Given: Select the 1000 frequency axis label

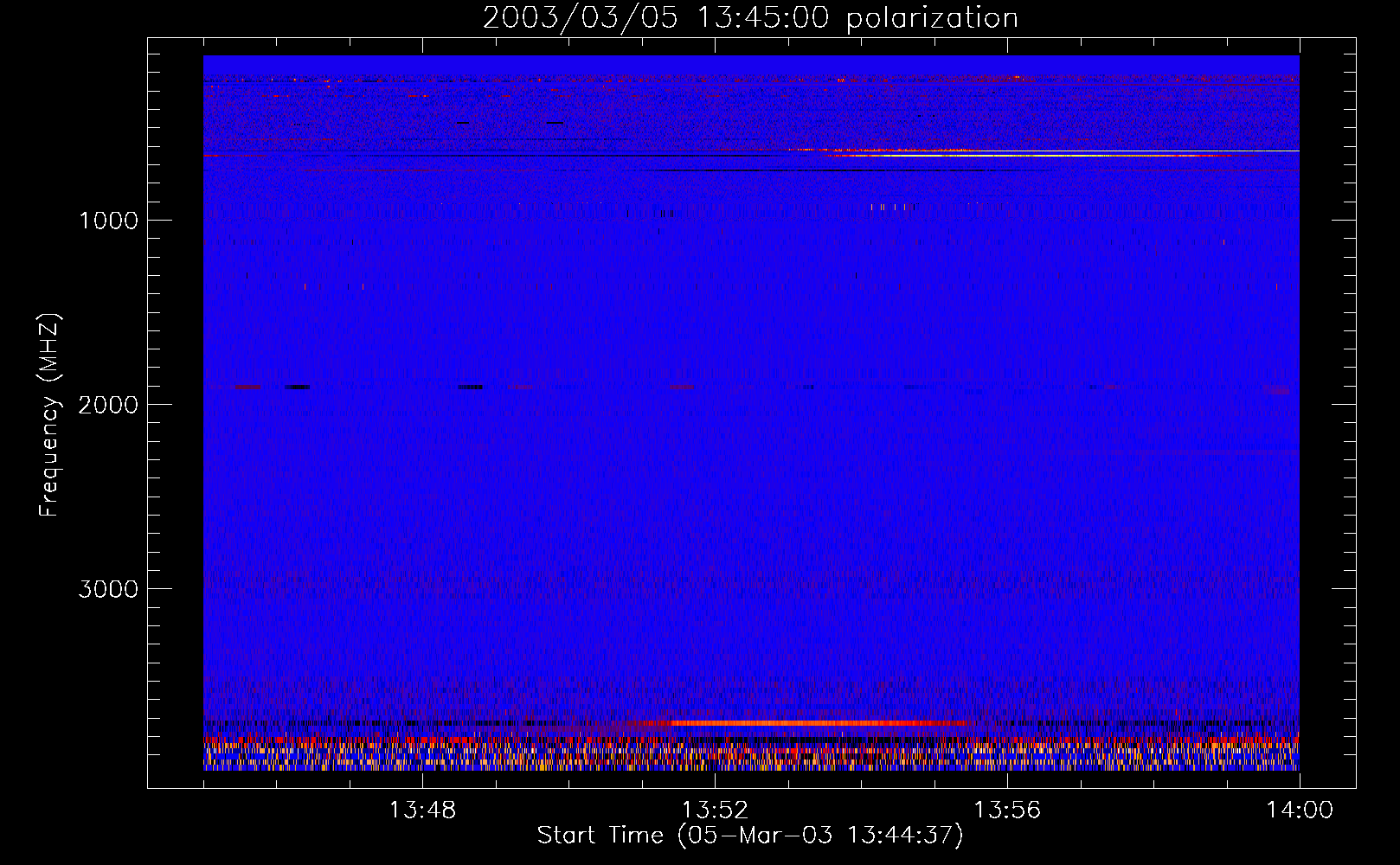Looking at the screenshot, I should click(108, 221).
